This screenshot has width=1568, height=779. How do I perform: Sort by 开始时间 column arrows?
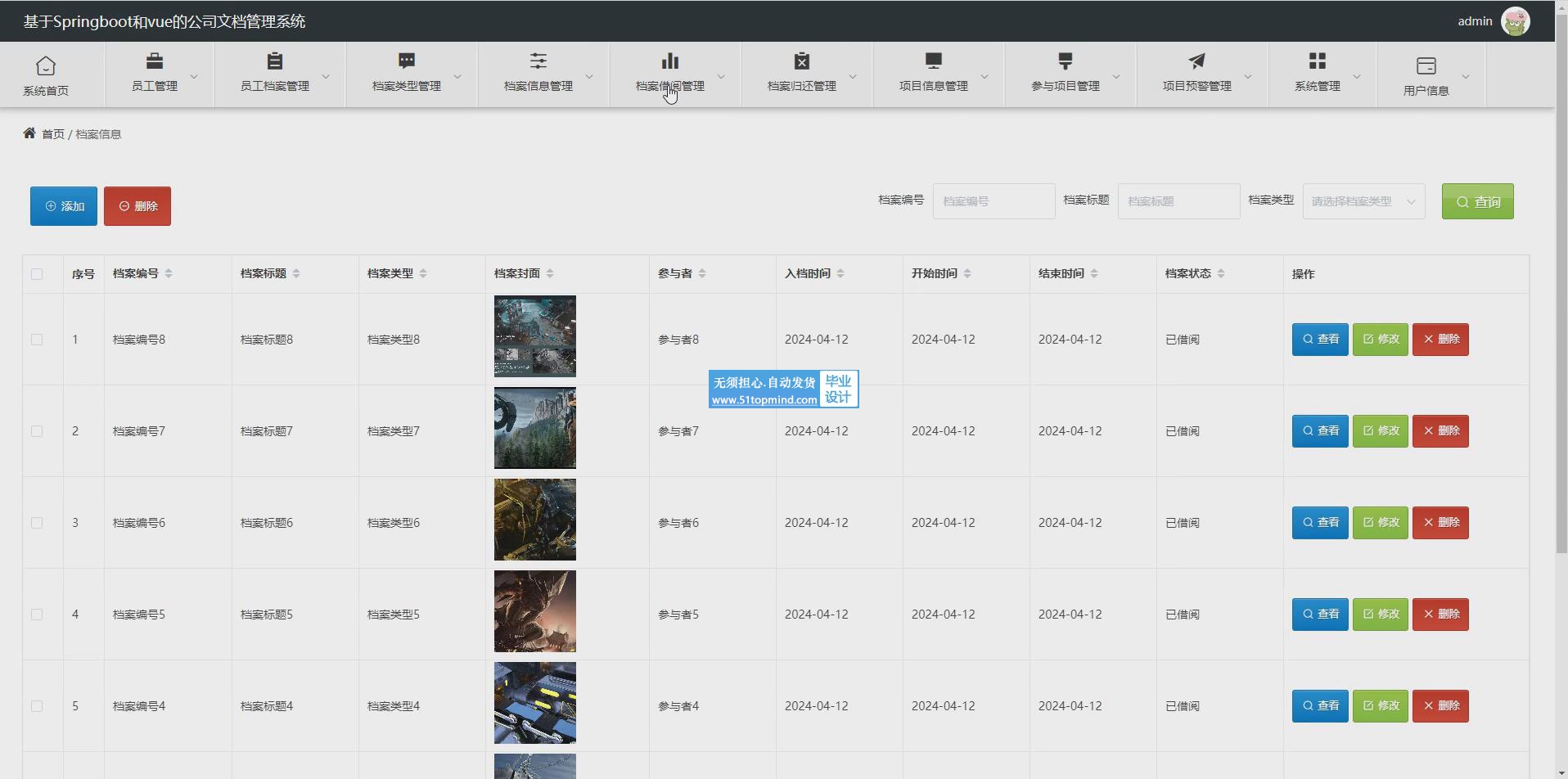[967, 273]
